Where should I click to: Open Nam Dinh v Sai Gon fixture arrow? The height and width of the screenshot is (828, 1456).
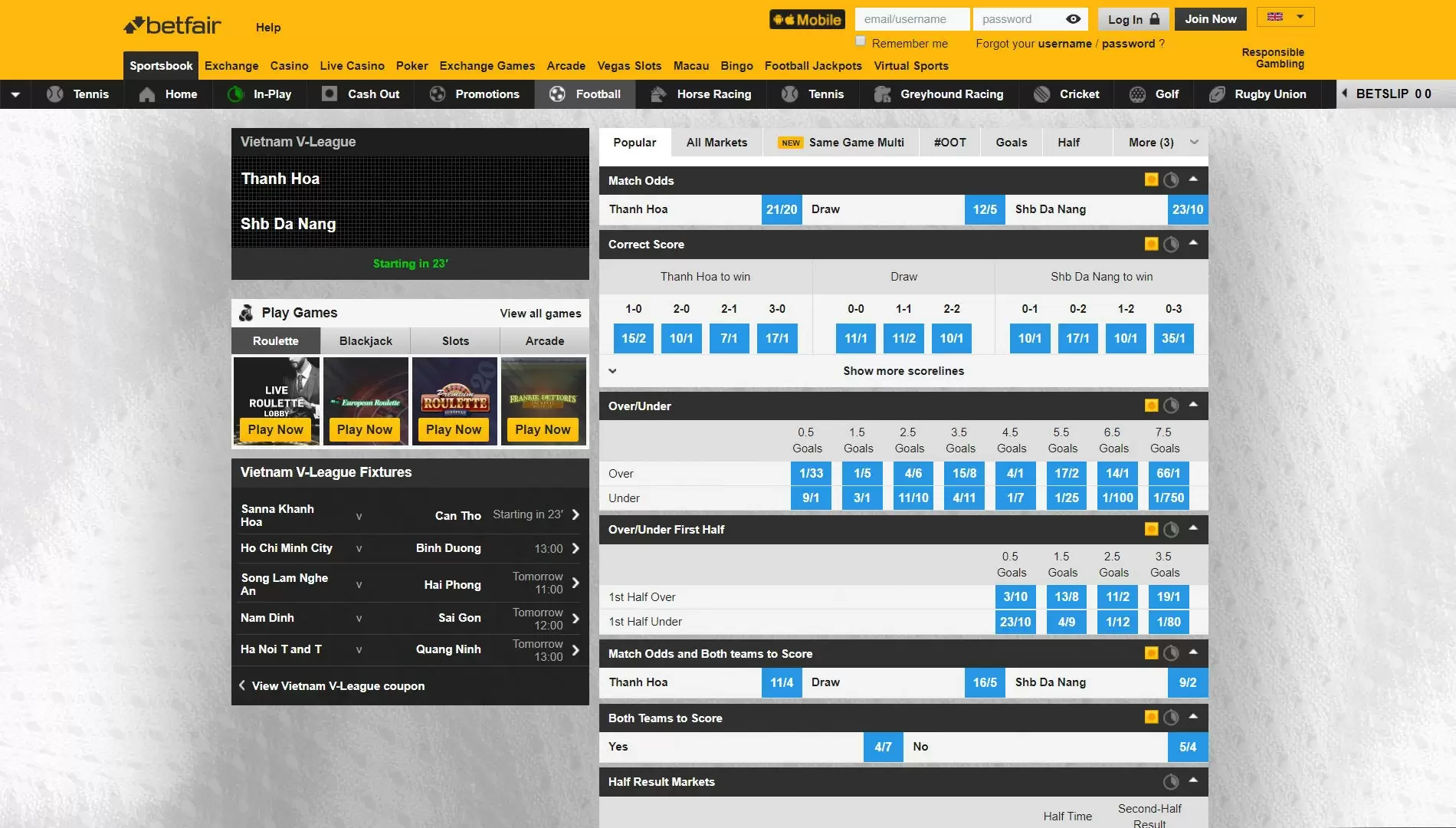pos(576,618)
